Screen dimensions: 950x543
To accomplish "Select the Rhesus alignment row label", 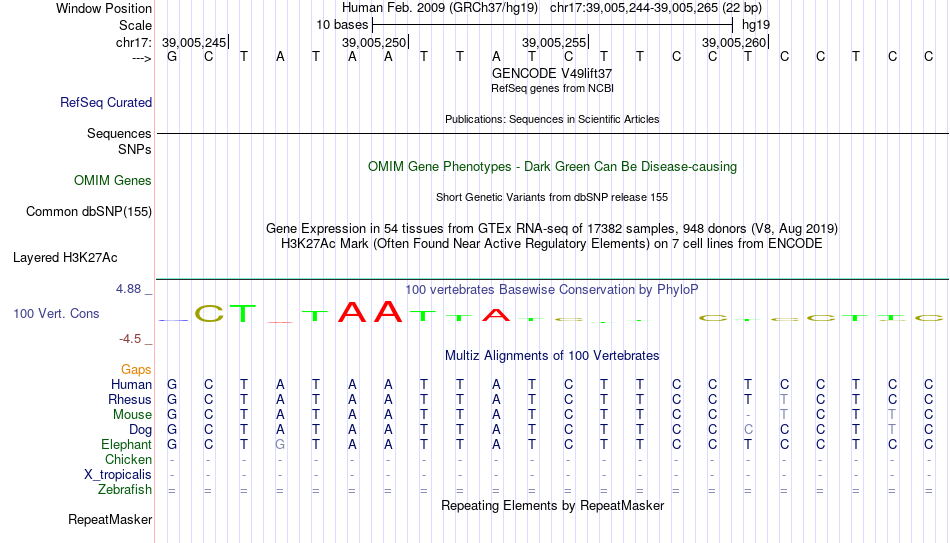I will tap(130, 399).
